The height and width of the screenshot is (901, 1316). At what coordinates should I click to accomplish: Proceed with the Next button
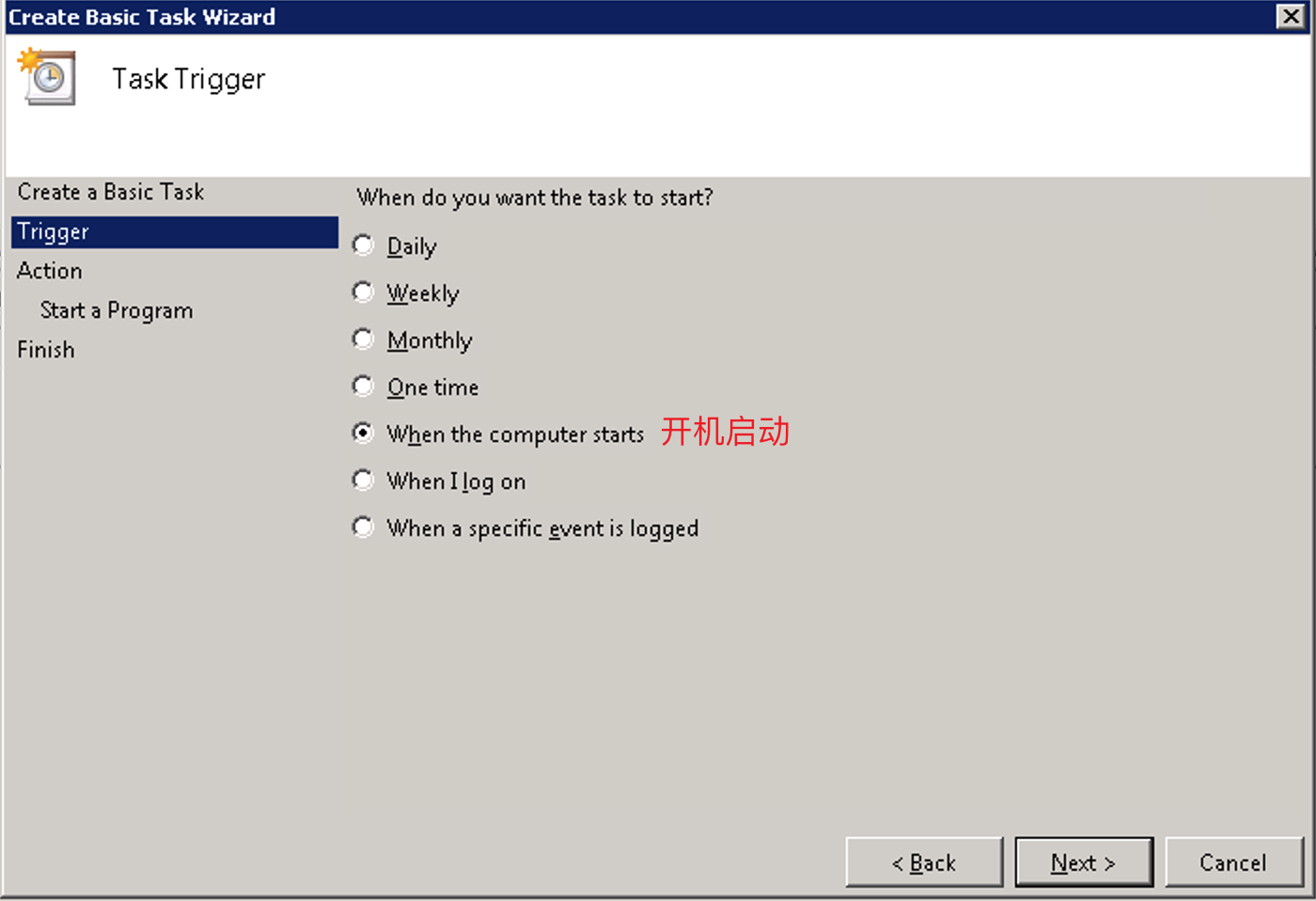click(x=1084, y=862)
